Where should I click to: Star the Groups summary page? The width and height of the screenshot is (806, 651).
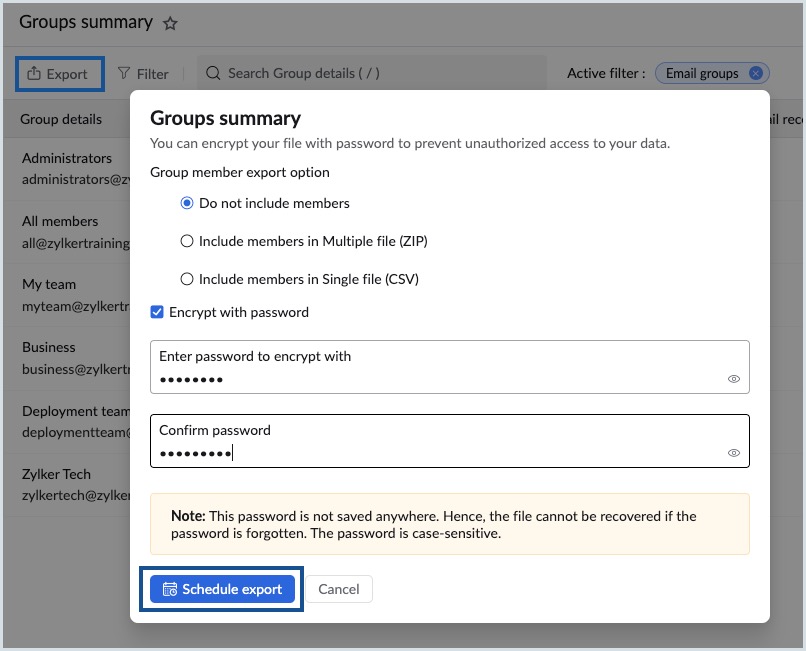pos(170,22)
